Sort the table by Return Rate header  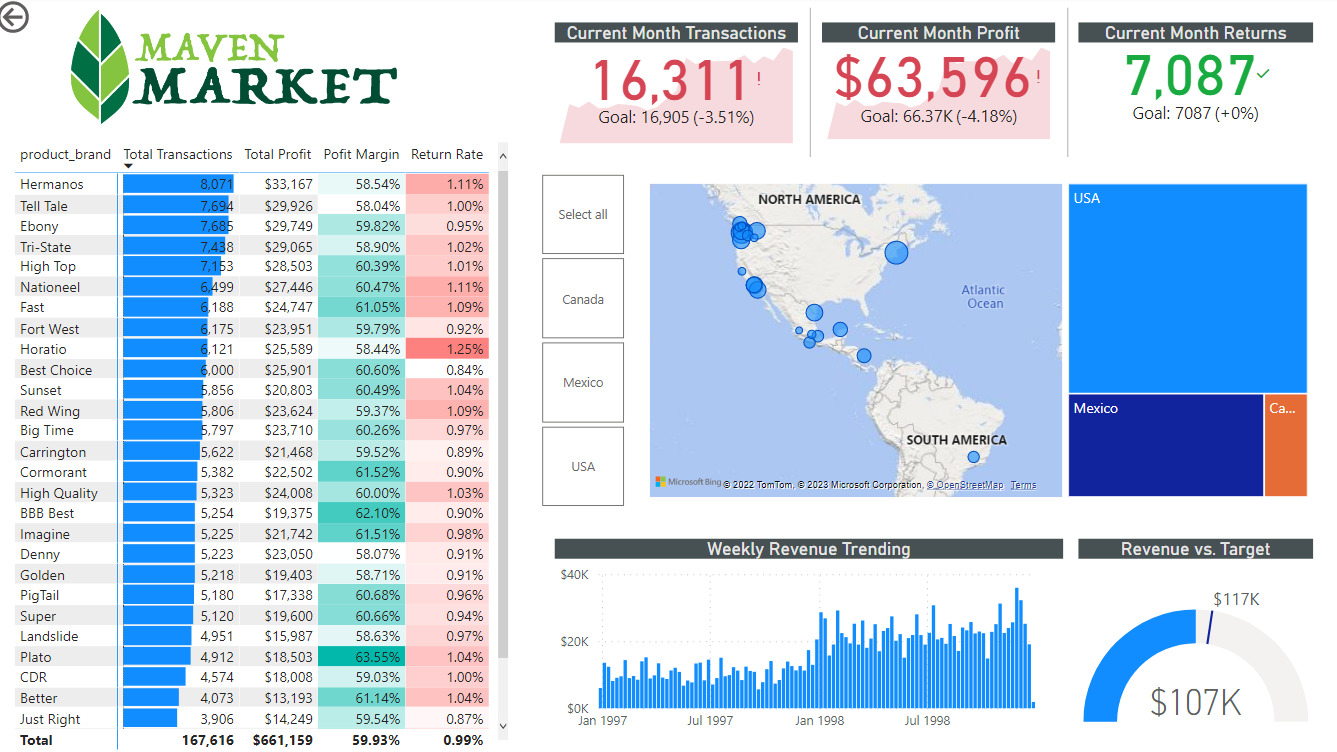pos(446,154)
